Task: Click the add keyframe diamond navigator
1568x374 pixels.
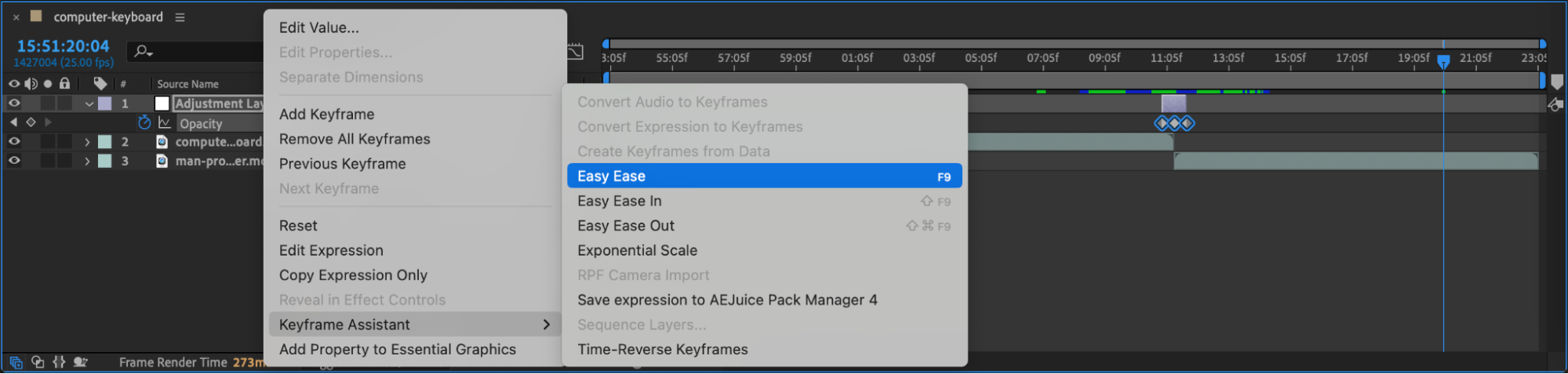Action: point(31,122)
